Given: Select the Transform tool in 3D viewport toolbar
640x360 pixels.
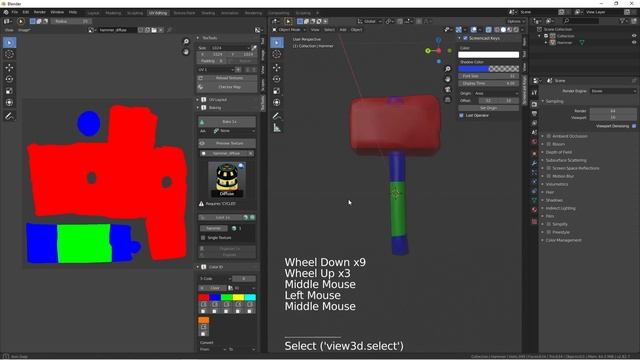Looking at the screenshot, I should pyautogui.click(x=277, y=102).
